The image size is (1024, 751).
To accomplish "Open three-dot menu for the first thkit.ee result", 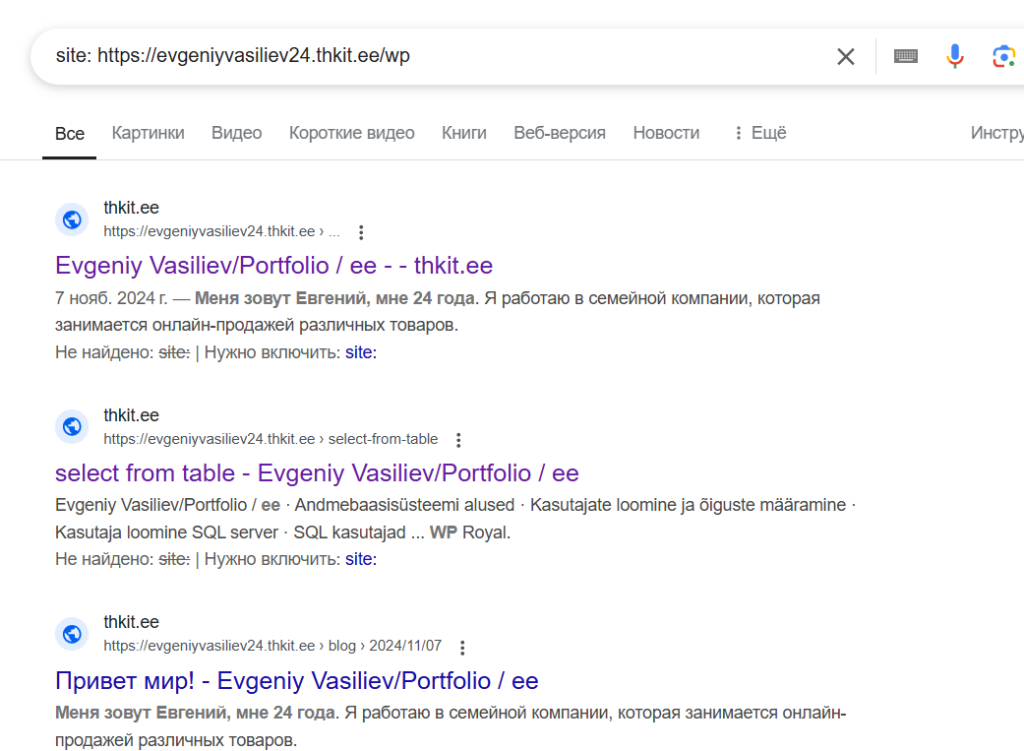I will click(361, 232).
